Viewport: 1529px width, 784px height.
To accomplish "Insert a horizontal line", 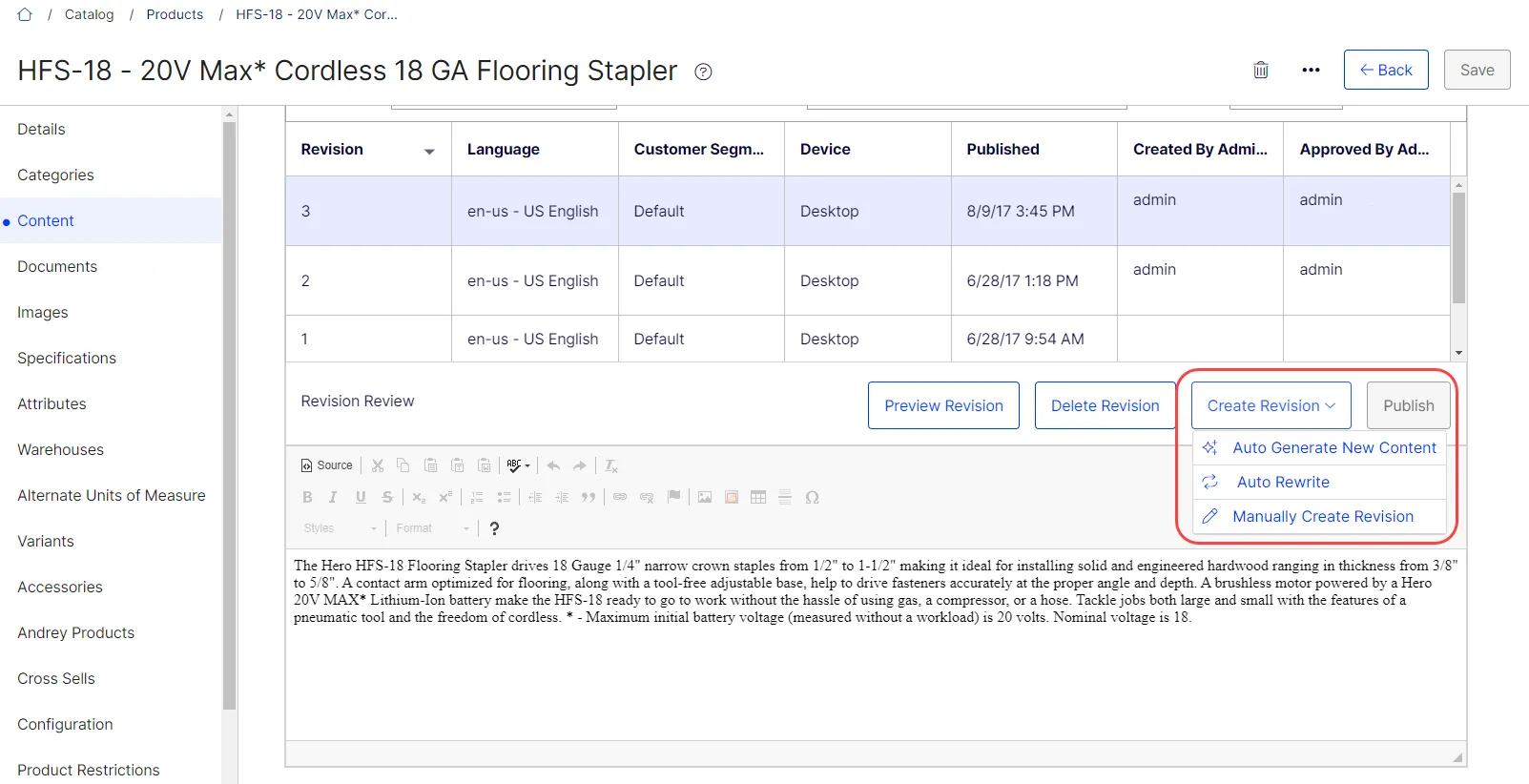I will [x=785, y=497].
